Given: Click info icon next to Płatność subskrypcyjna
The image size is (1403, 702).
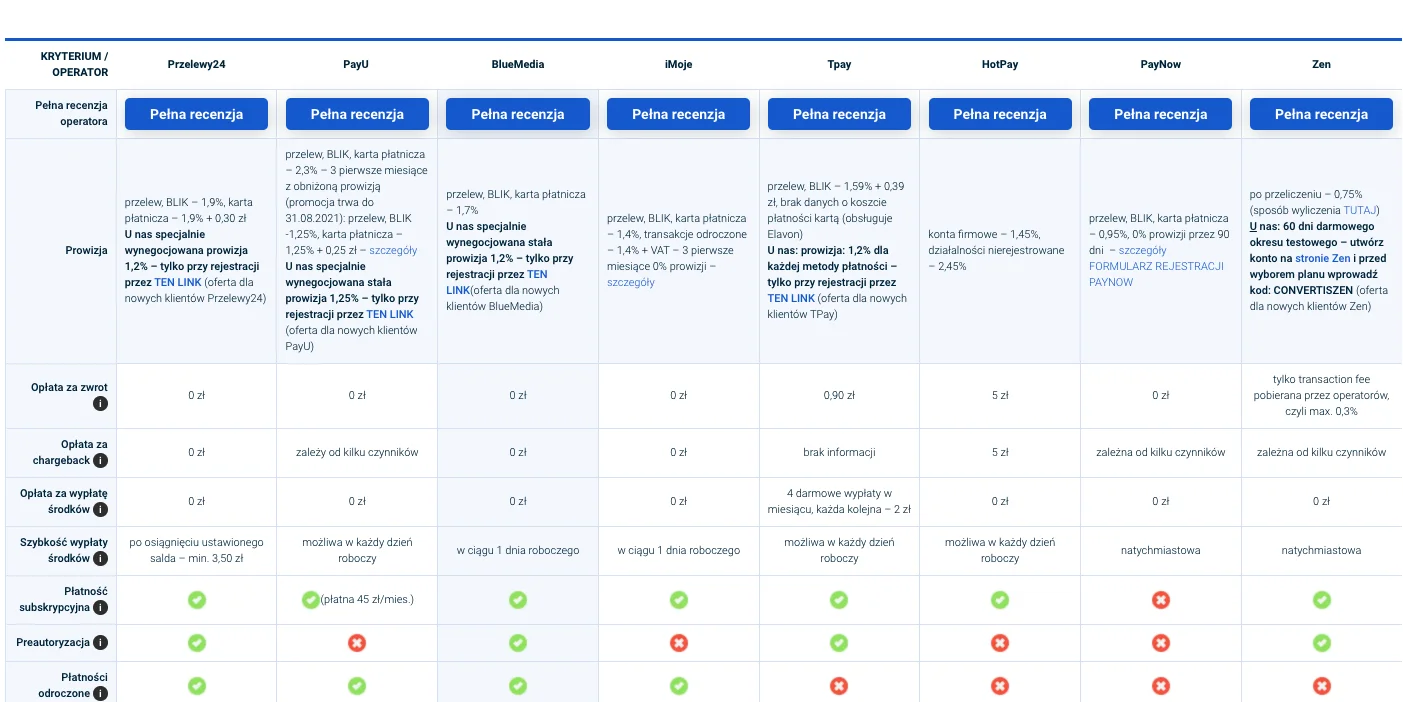Looking at the screenshot, I should pyautogui.click(x=100, y=608).
